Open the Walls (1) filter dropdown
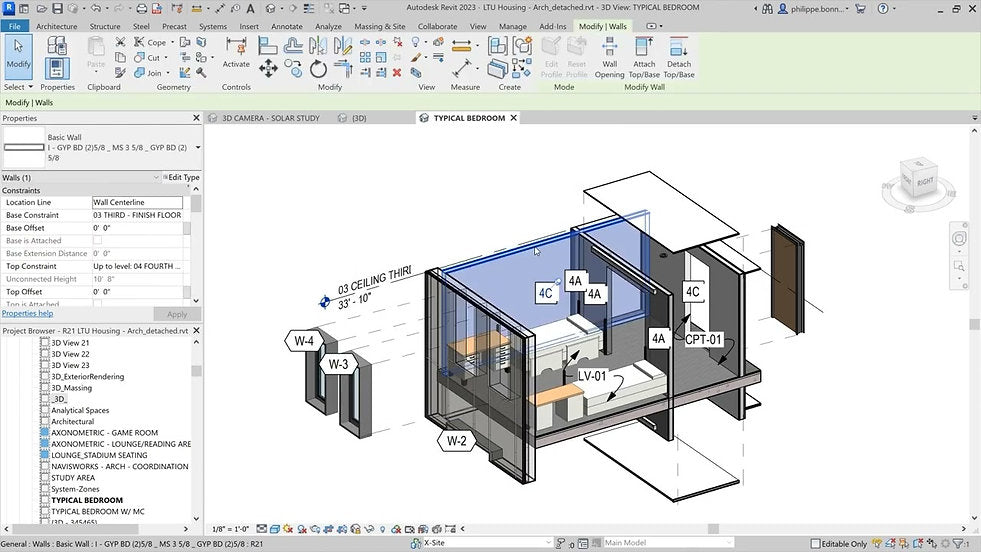This screenshot has width=981, height=552. [x=156, y=177]
